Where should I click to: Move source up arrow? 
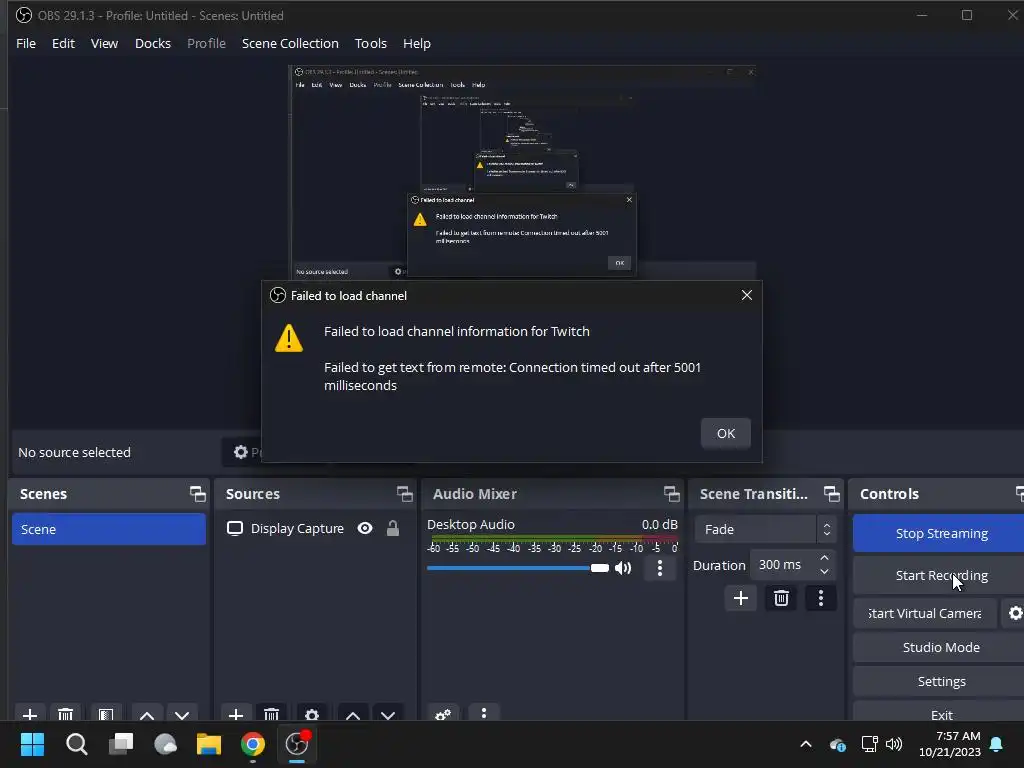[353, 714]
